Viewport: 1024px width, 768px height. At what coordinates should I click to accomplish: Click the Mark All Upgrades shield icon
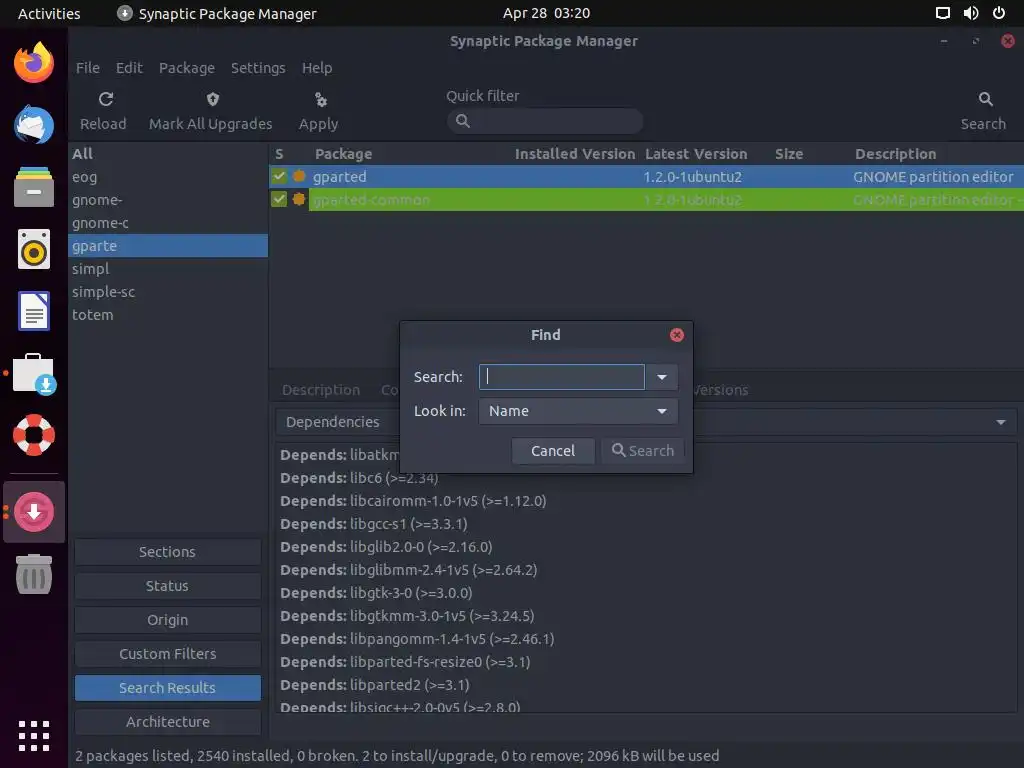coord(212,99)
